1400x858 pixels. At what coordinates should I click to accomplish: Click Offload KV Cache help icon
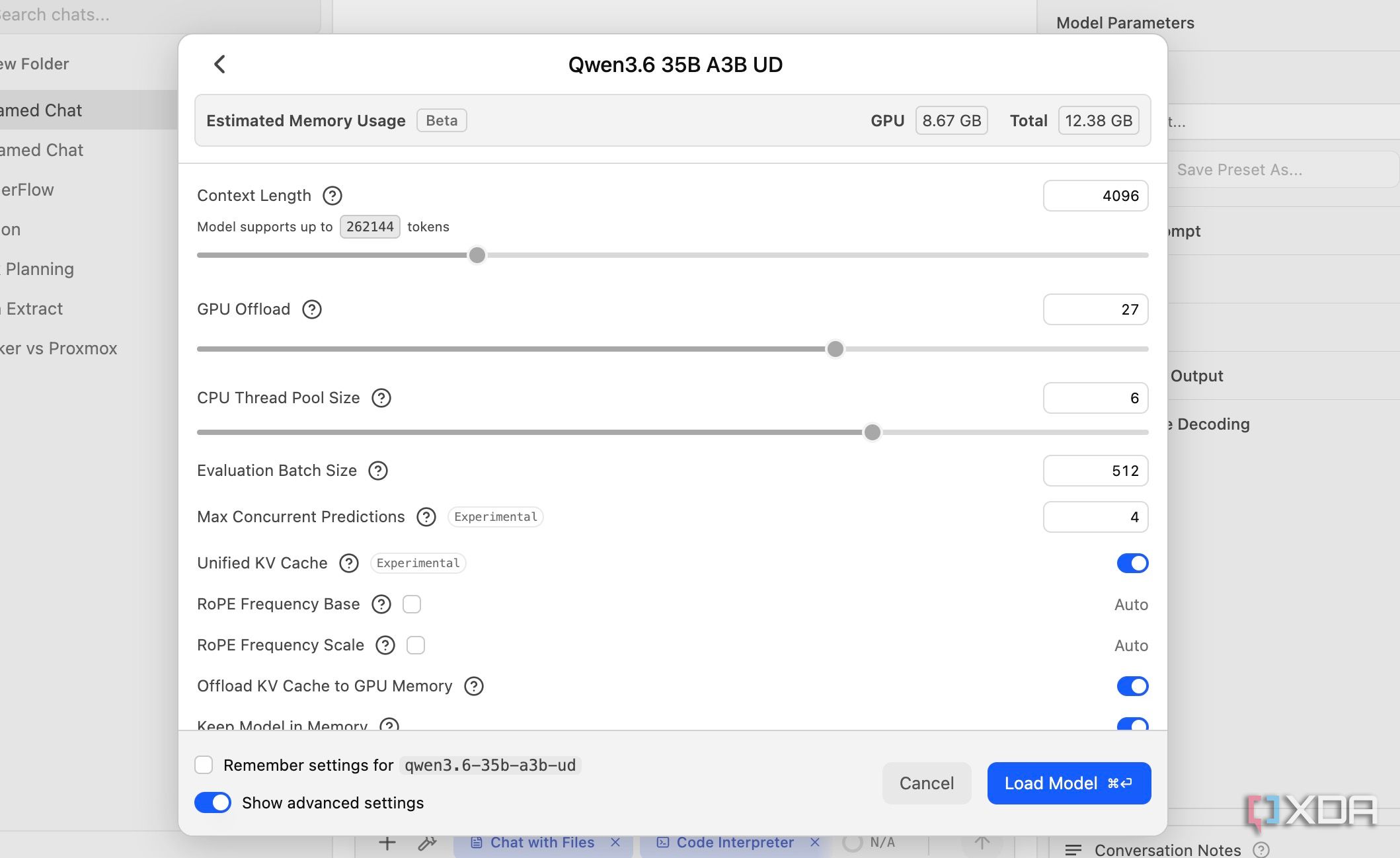474,686
